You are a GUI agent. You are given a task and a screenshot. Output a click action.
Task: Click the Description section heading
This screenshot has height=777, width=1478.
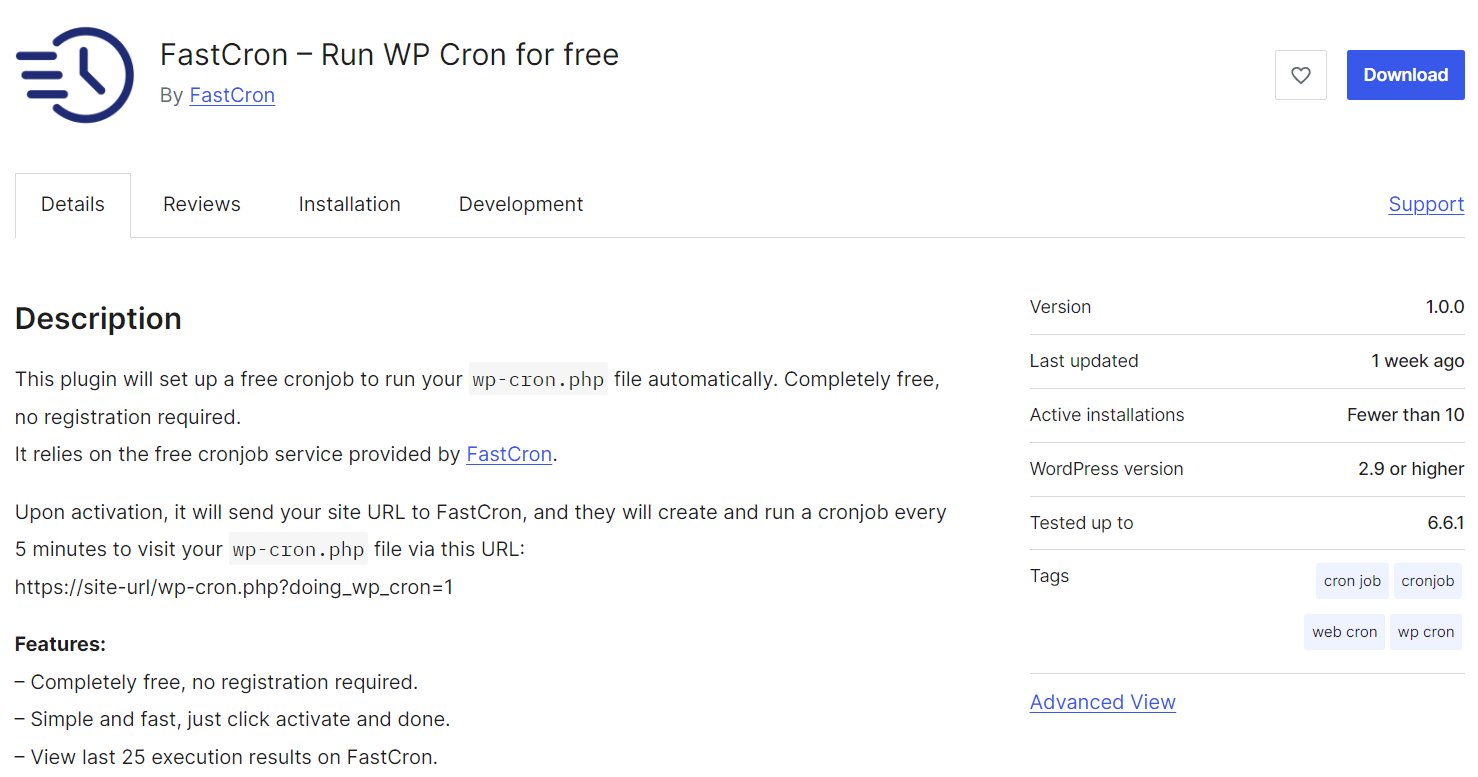[98, 318]
